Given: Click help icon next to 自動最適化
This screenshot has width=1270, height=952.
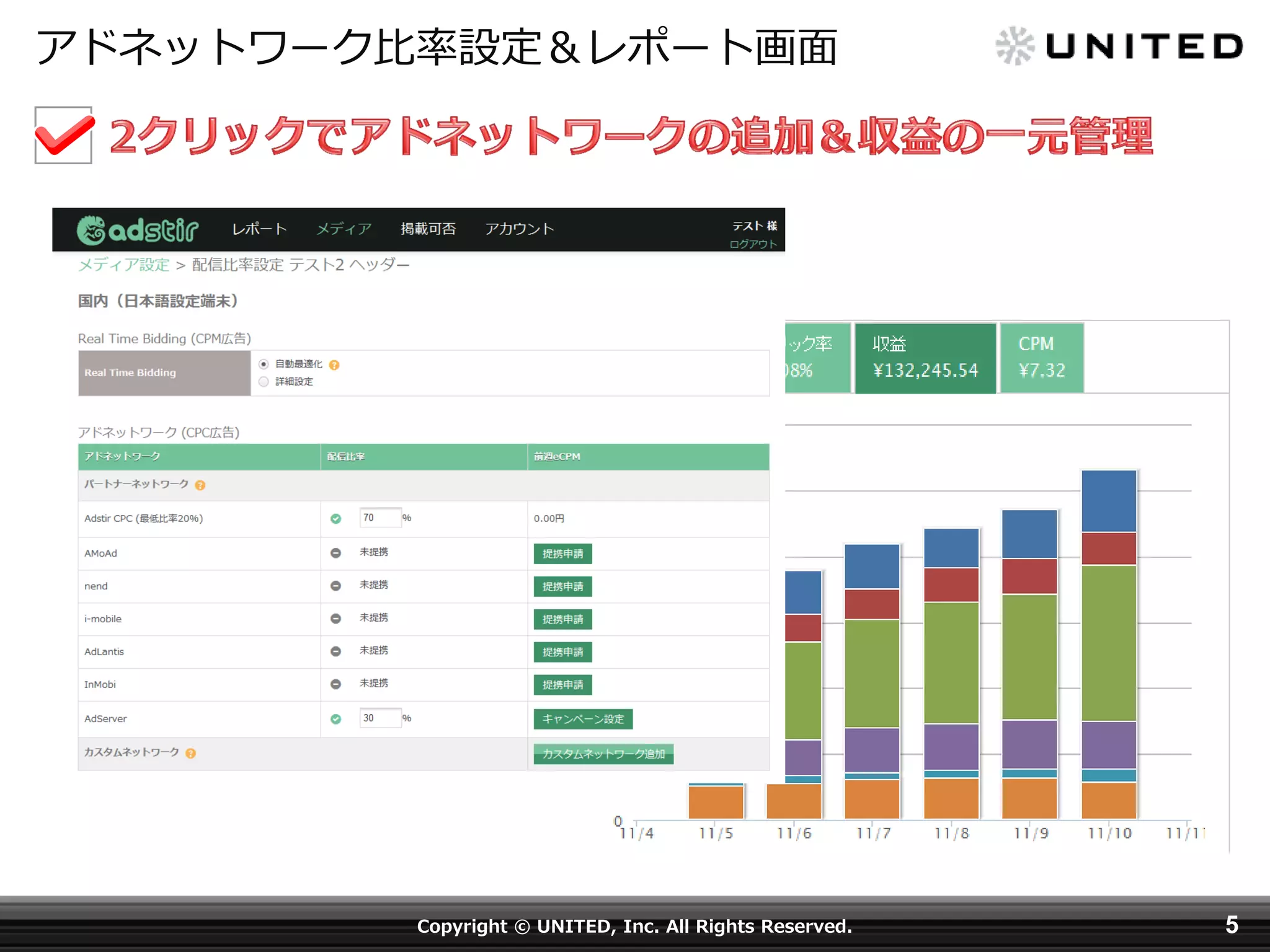Looking at the screenshot, I should pos(334,365).
